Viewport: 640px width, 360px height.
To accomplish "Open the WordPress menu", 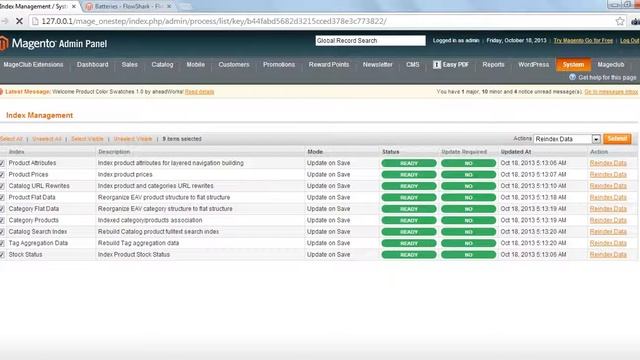I will click(x=533, y=64).
